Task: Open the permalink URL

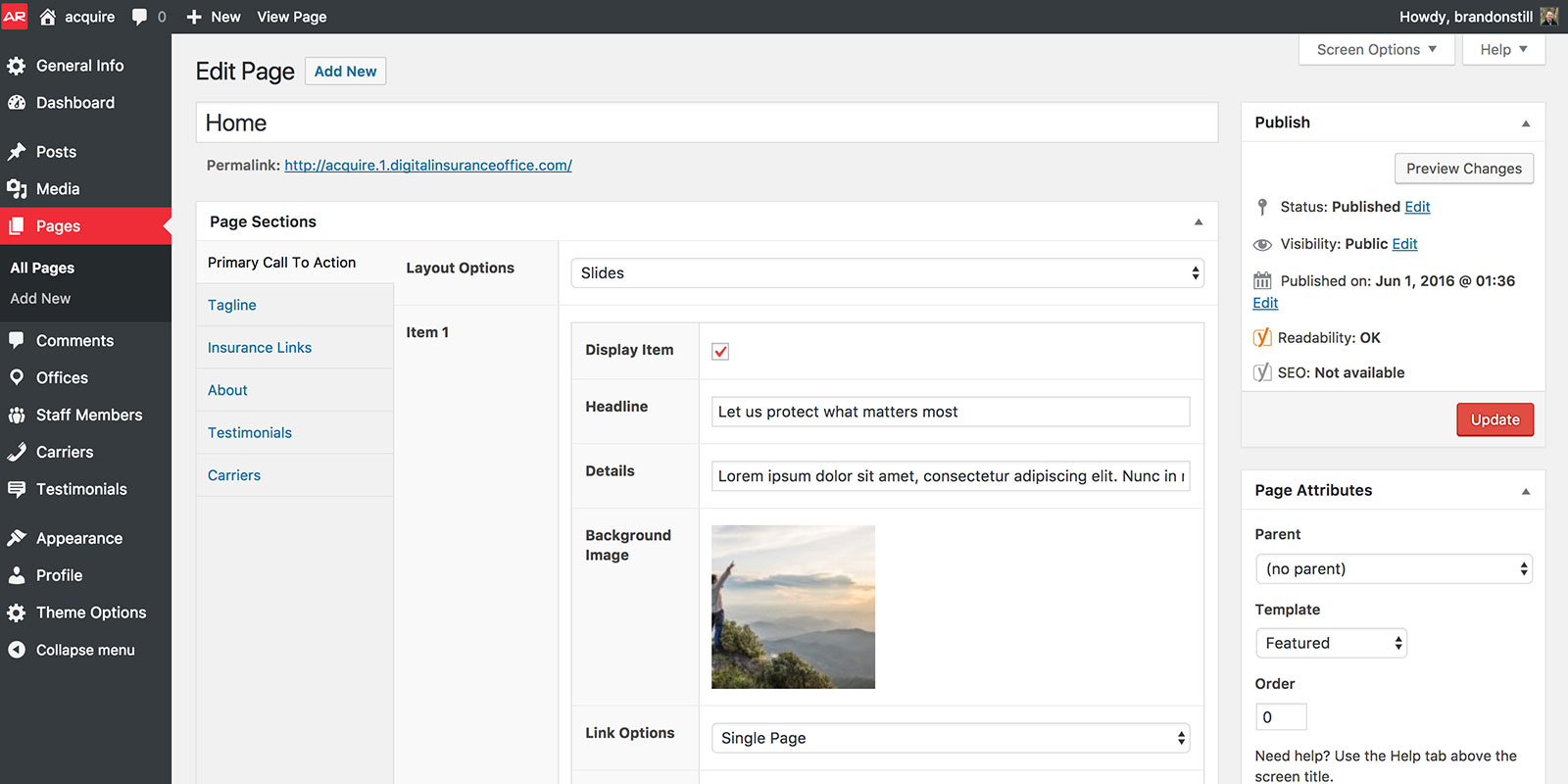Action: tap(428, 166)
